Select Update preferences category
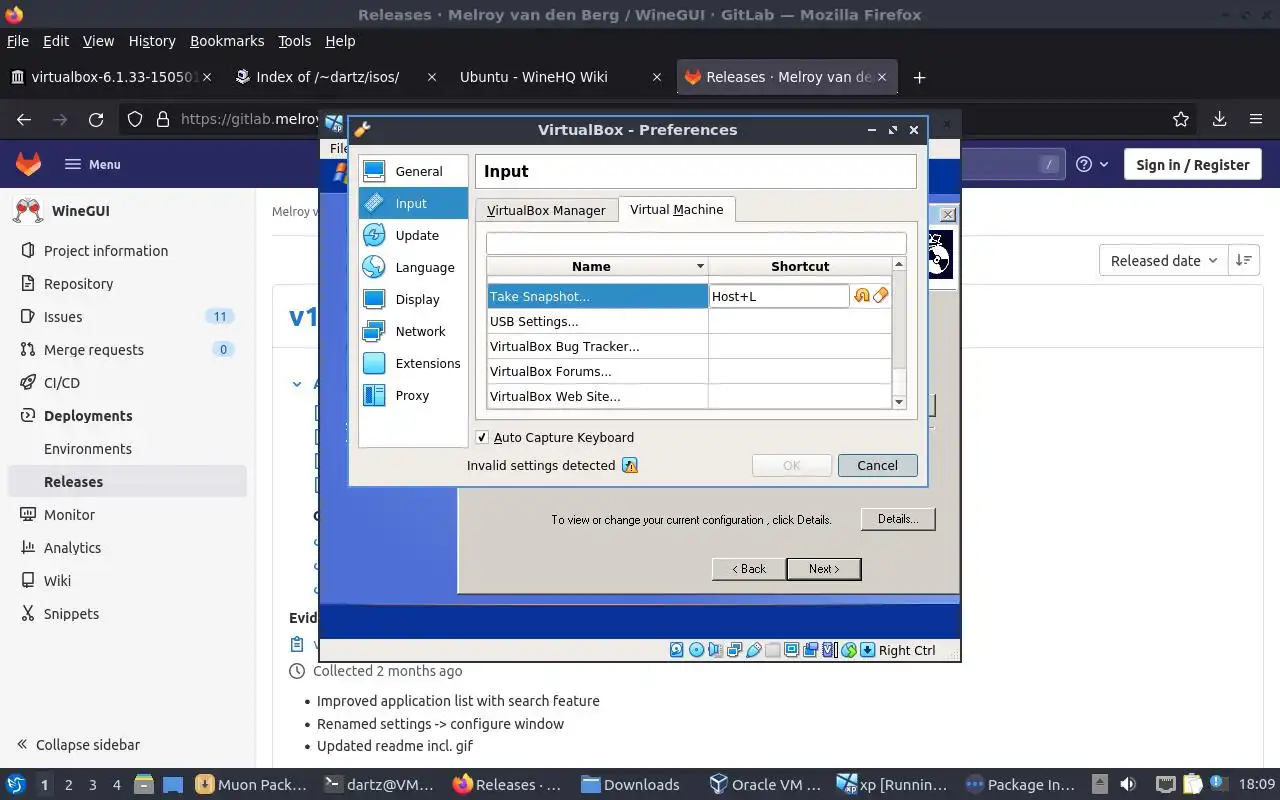1280x800 pixels. click(413, 235)
